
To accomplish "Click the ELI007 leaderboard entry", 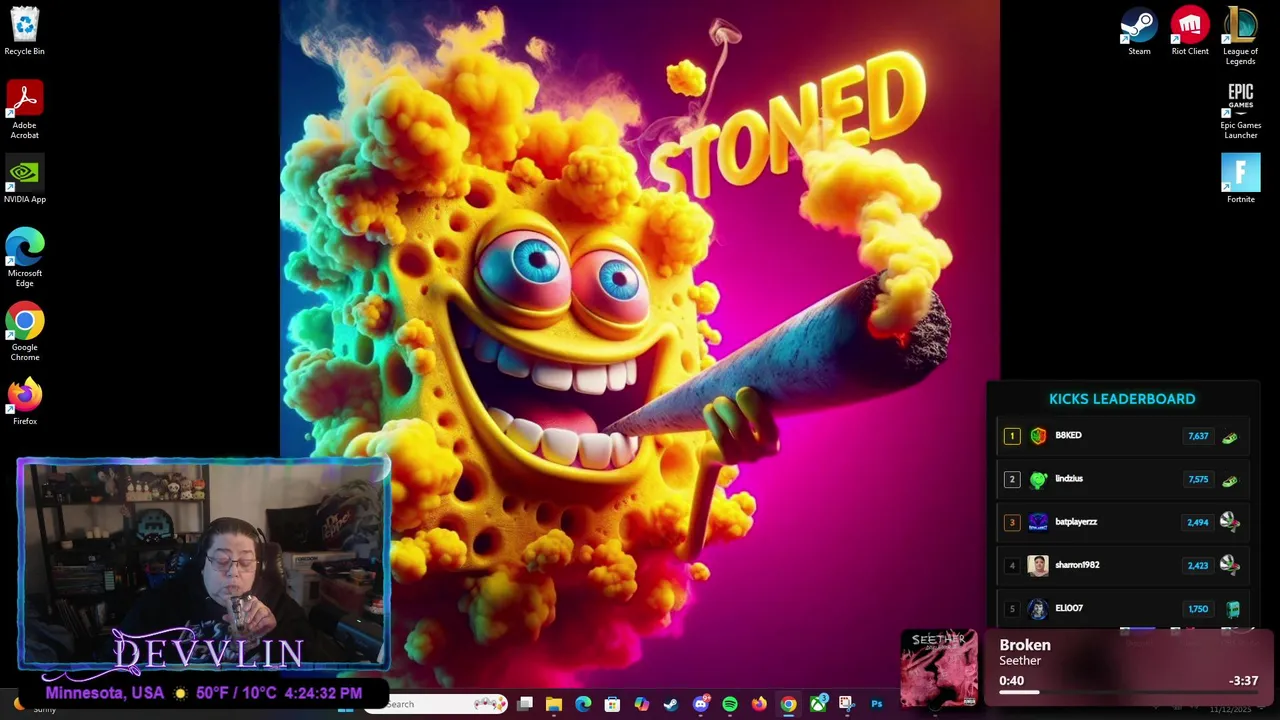I will coord(1122,608).
